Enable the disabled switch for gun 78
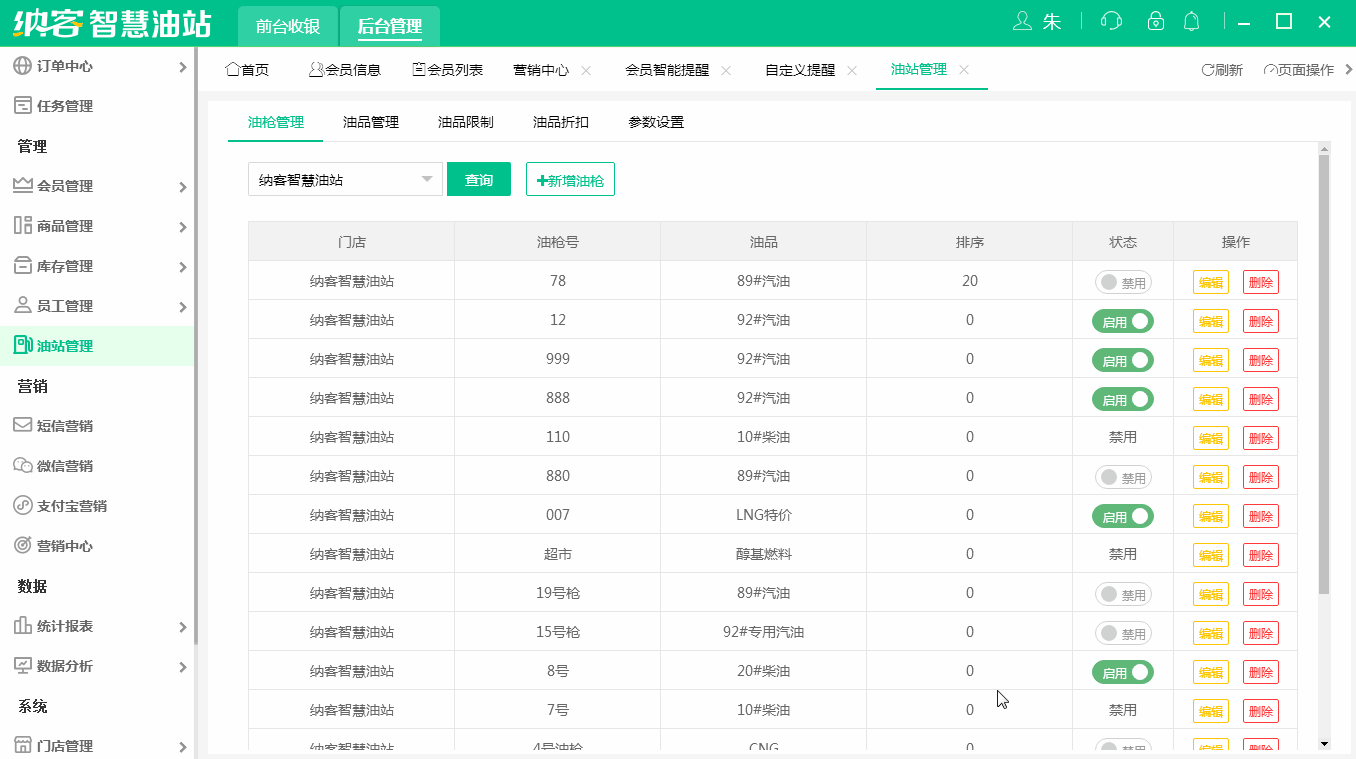The image size is (1356, 759). point(1122,281)
